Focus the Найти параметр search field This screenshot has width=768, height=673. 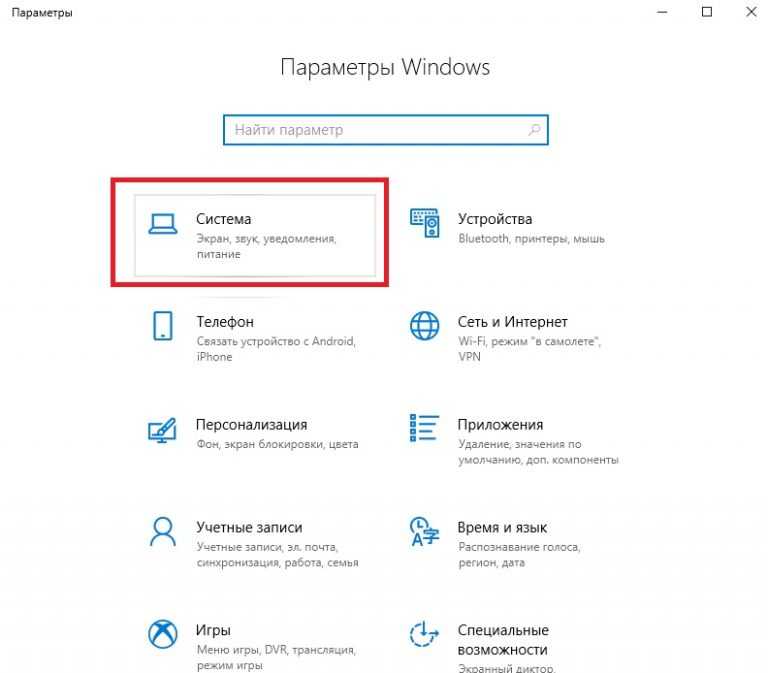click(385, 130)
